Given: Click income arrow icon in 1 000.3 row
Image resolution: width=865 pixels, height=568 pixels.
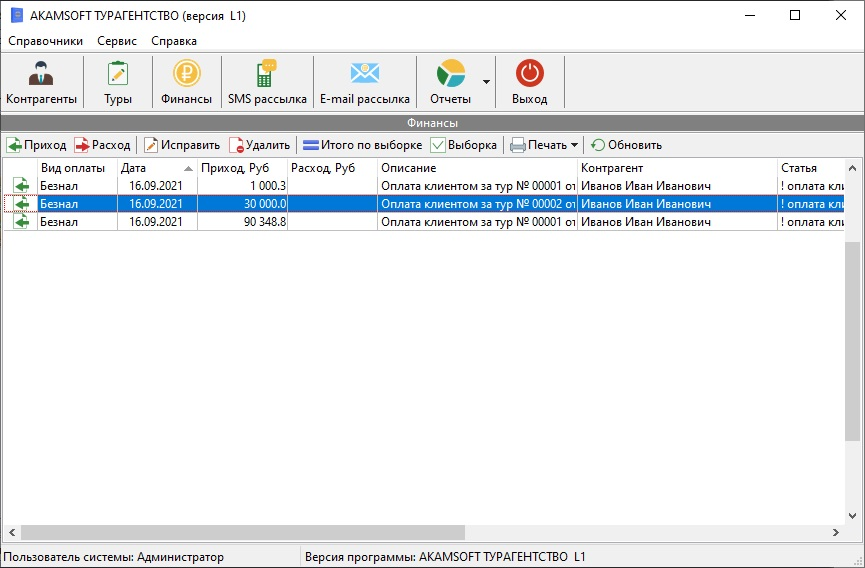Looking at the screenshot, I should coord(21,186).
